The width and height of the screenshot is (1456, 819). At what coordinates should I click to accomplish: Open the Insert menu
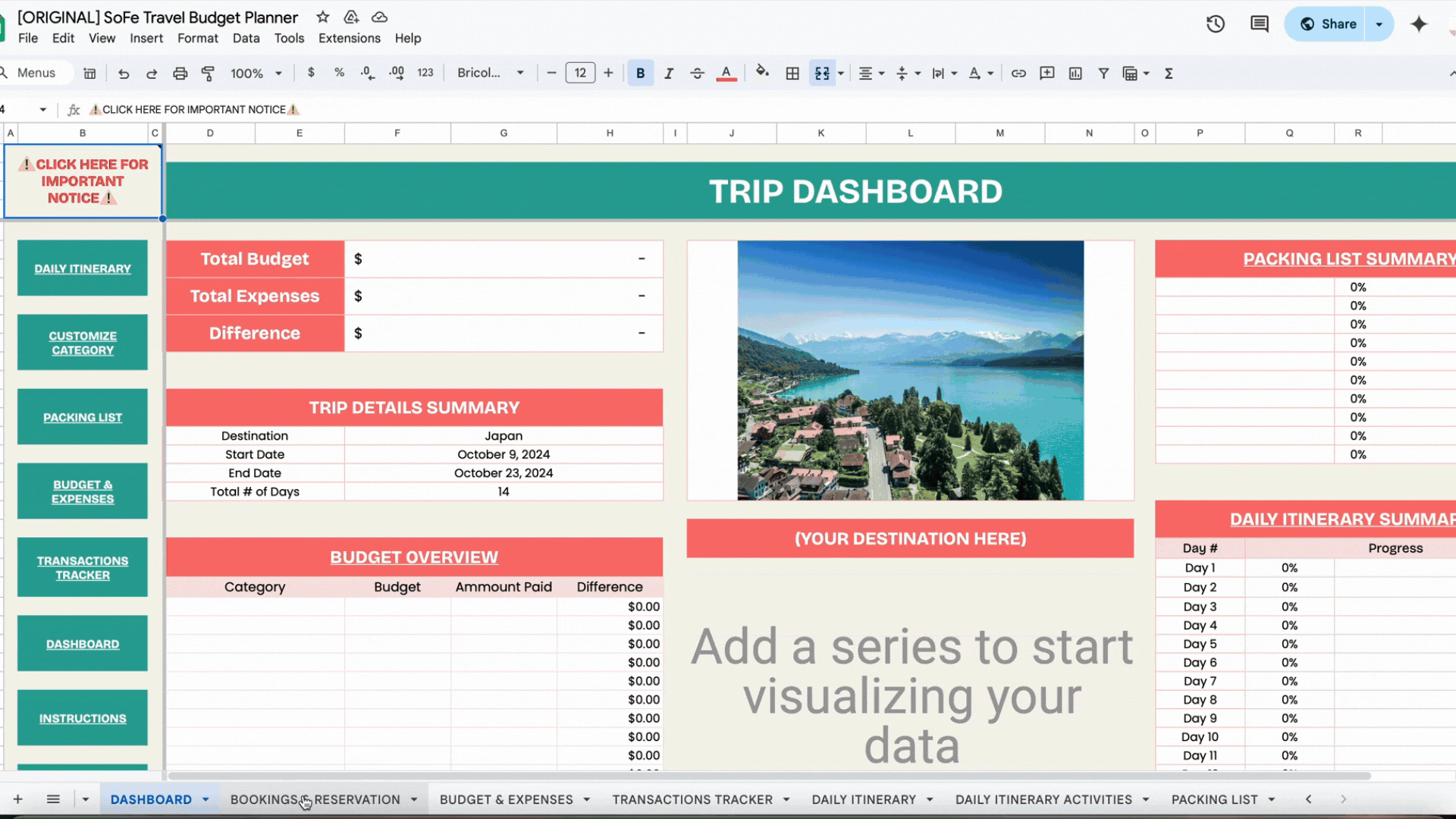click(146, 38)
